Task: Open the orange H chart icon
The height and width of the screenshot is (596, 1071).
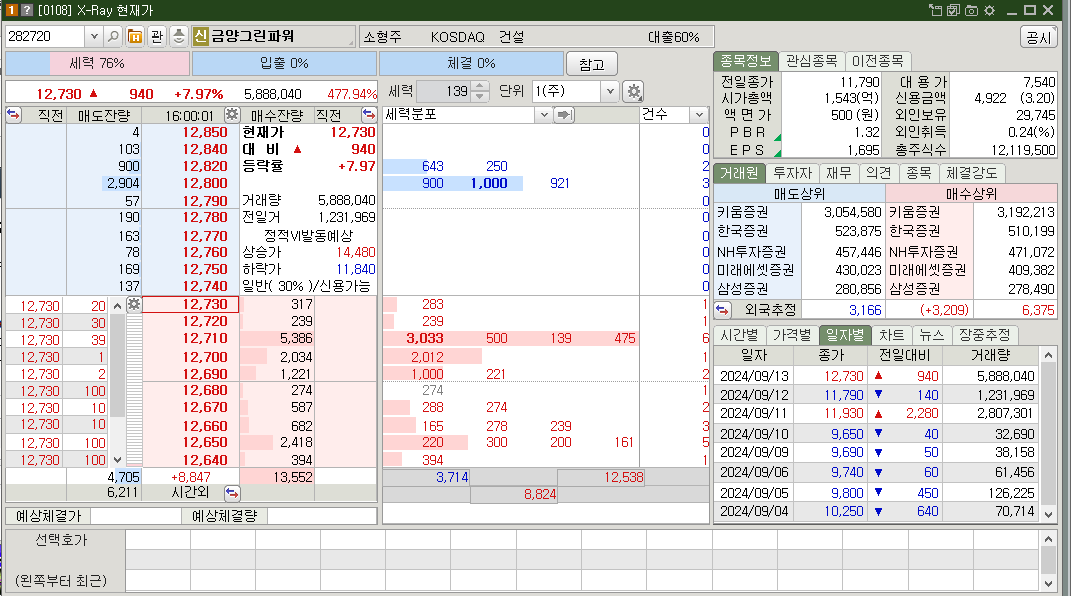Action: click(135, 36)
